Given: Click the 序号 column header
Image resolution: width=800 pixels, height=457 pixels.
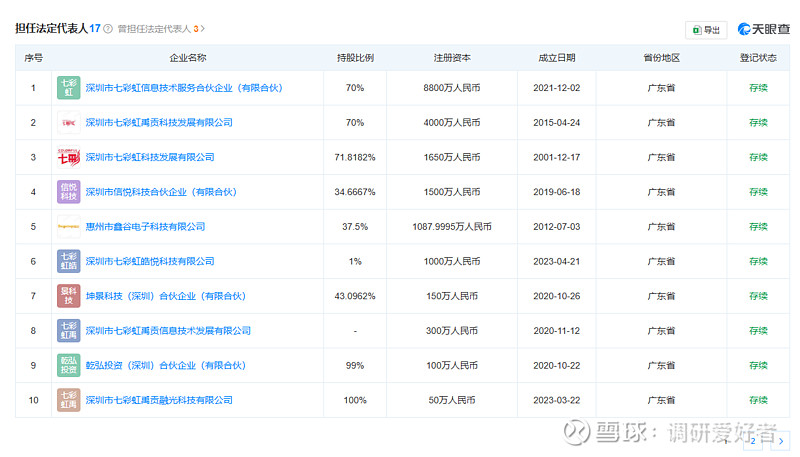Looking at the screenshot, I should pyautogui.click(x=34, y=58).
